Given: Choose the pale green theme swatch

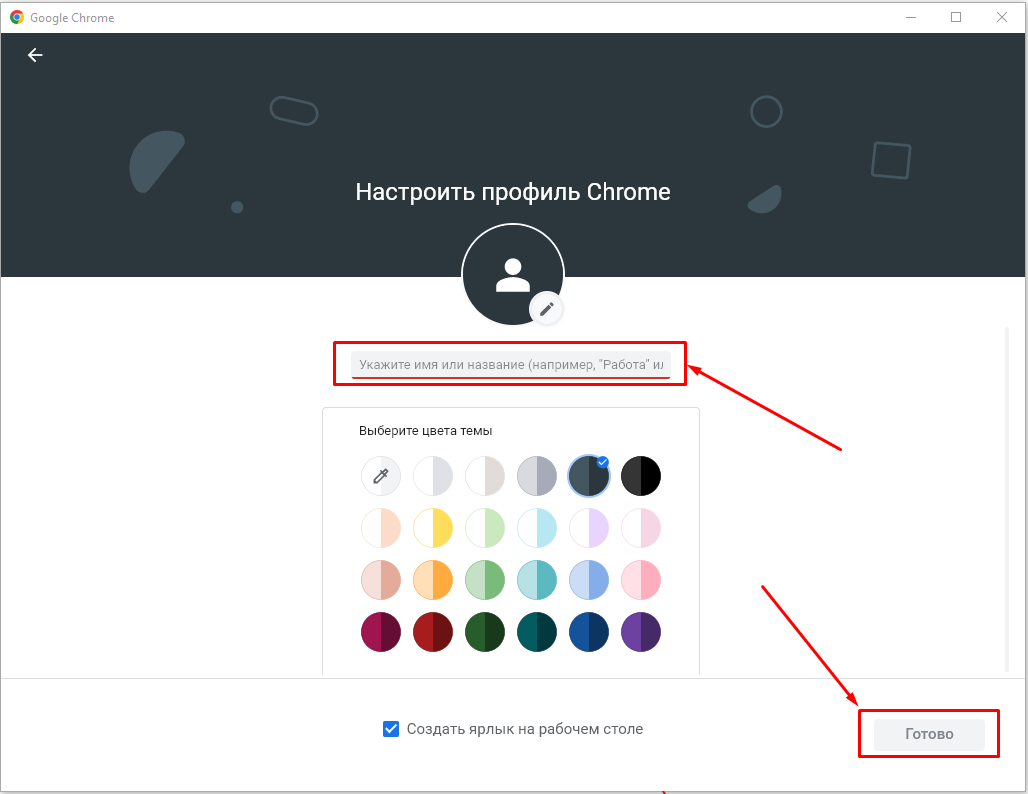Looking at the screenshot, I should pyautogui.click(x=485, y=528).
